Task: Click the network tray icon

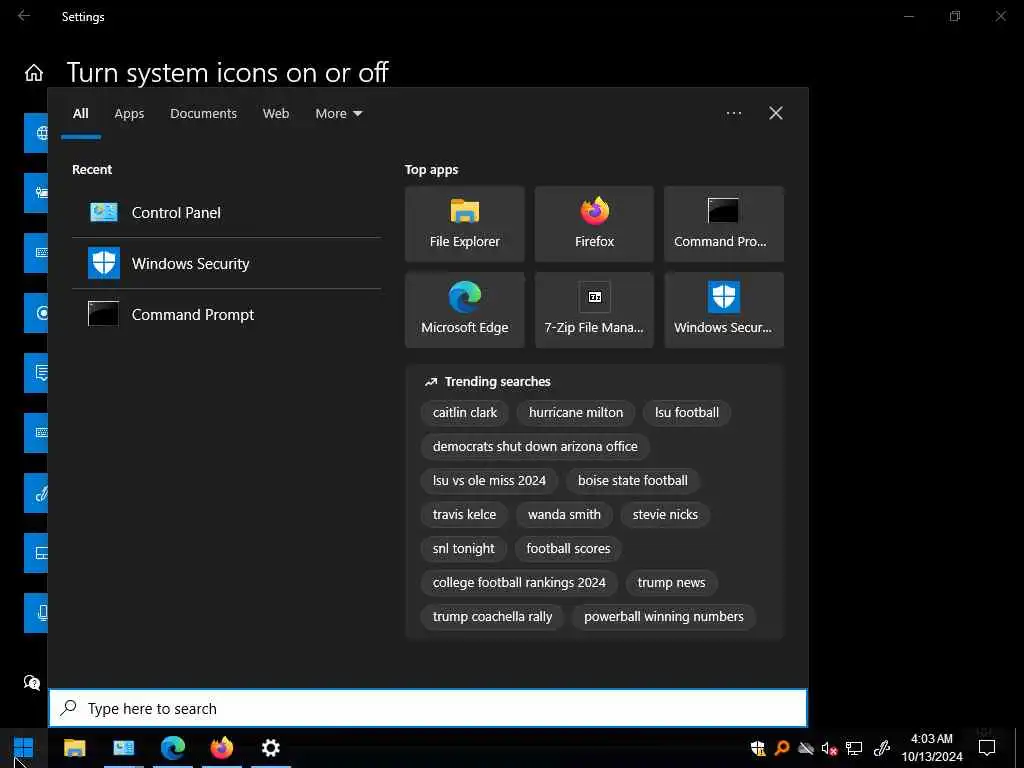Action: (854, 748)
